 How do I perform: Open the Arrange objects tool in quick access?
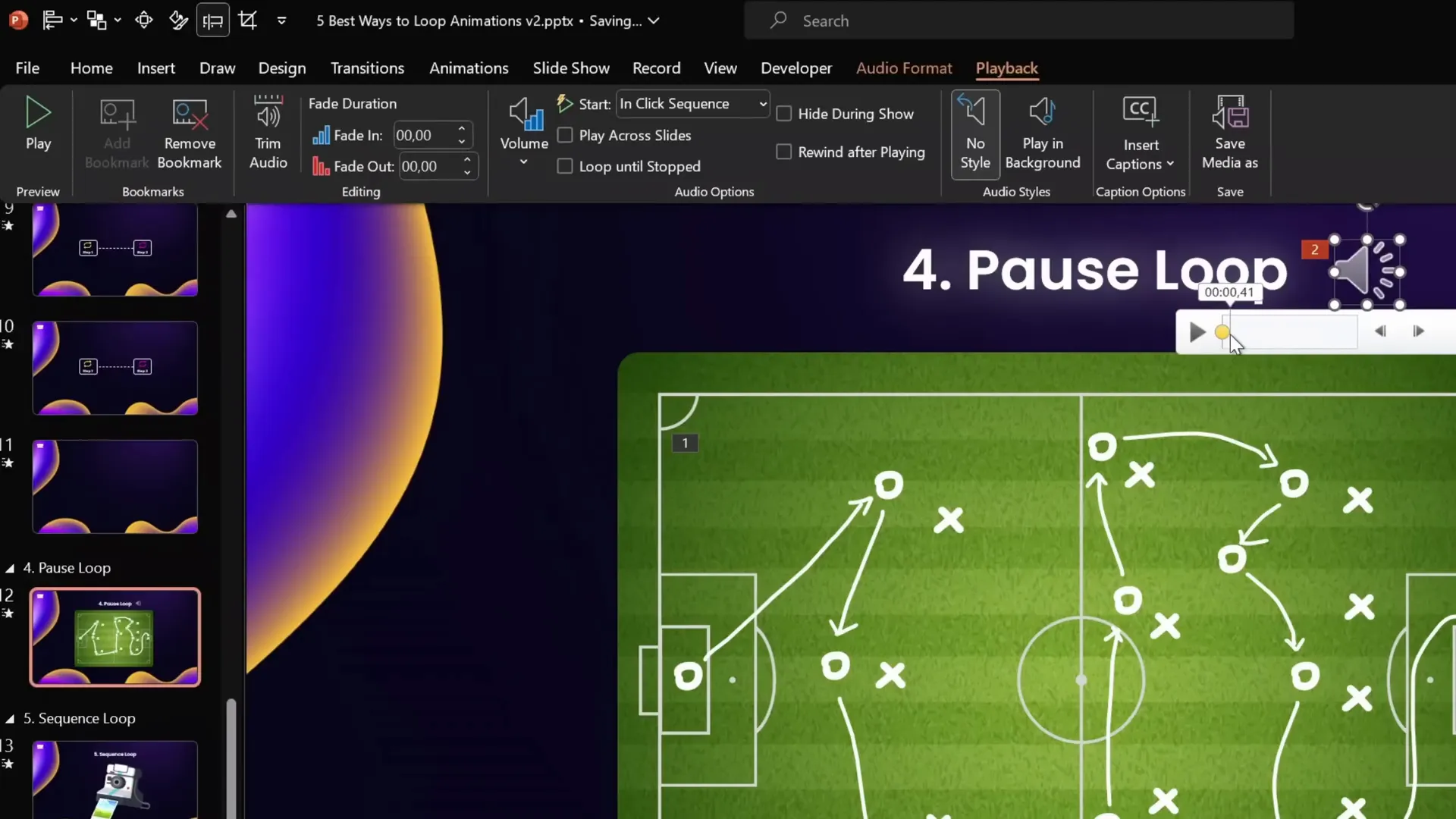coord(96,20)
